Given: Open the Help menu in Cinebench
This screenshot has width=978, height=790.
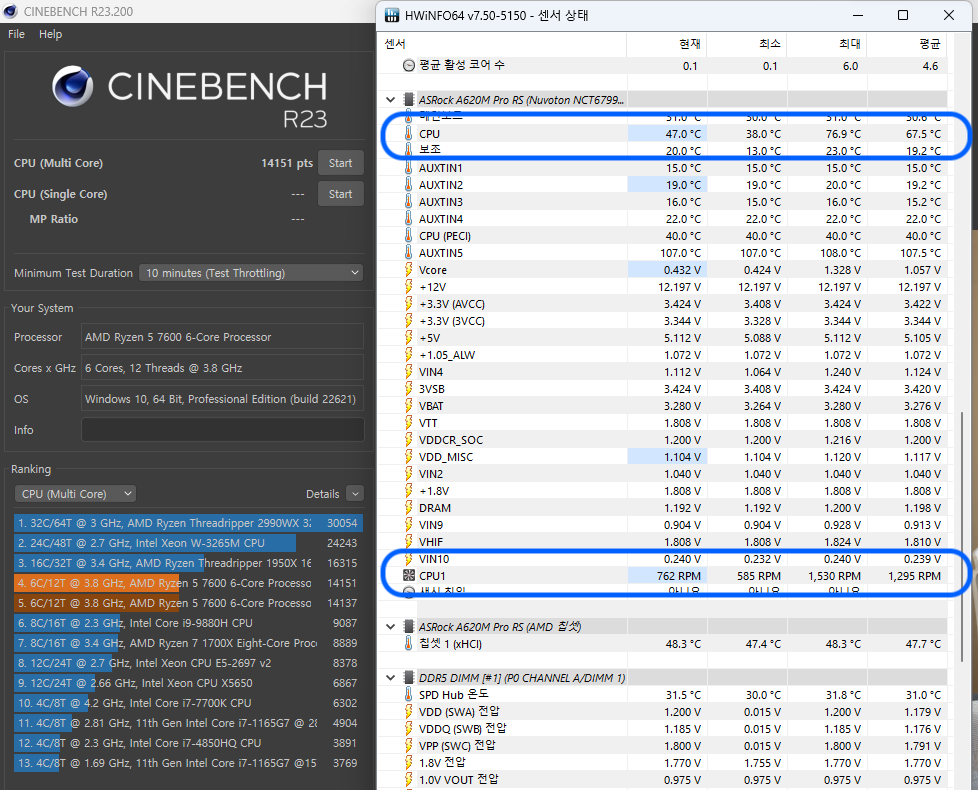Looking at the screenshot, I should [x=51, y=34].
